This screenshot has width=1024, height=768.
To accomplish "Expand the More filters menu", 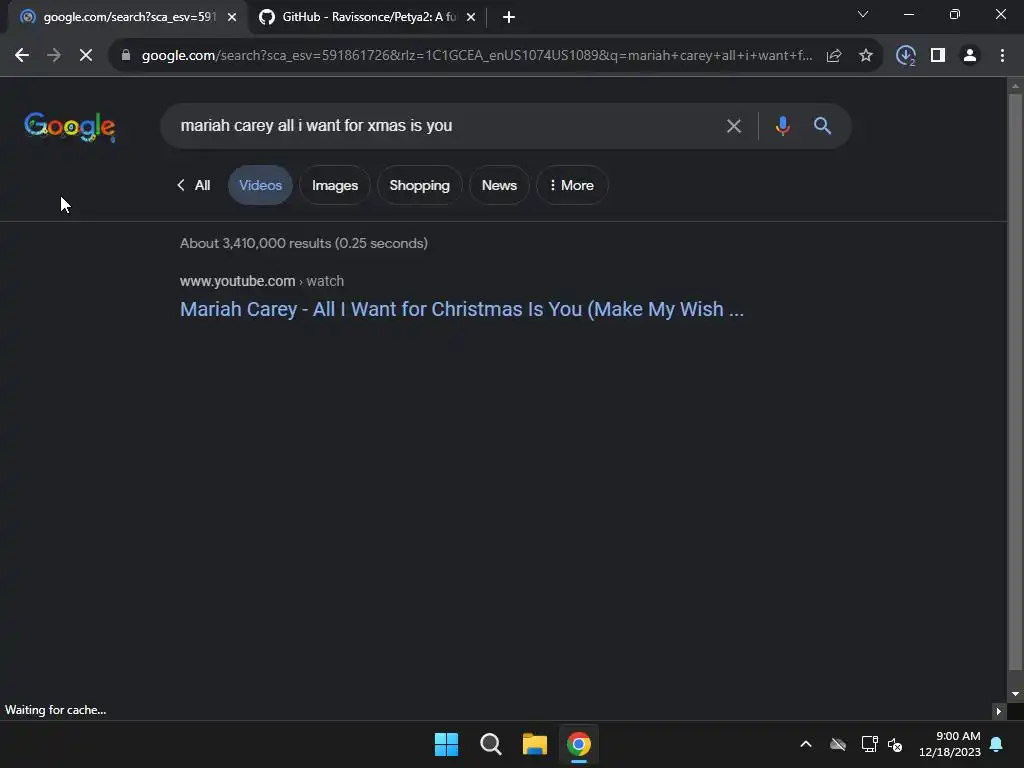I will (x=572, y=185).
